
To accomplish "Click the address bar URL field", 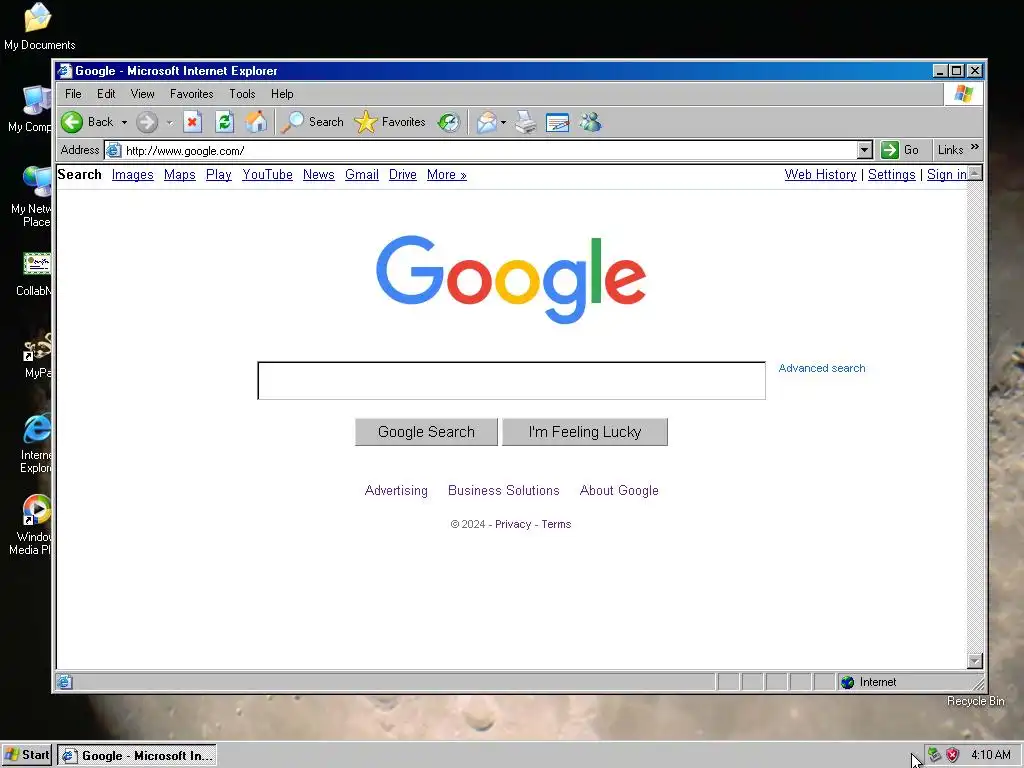I will point(490,150).
